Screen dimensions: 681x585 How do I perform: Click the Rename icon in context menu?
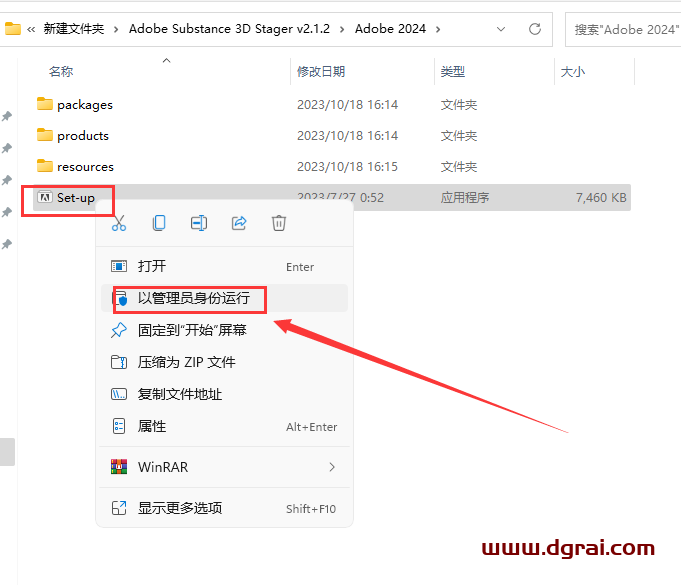click(x=199, y=223)
